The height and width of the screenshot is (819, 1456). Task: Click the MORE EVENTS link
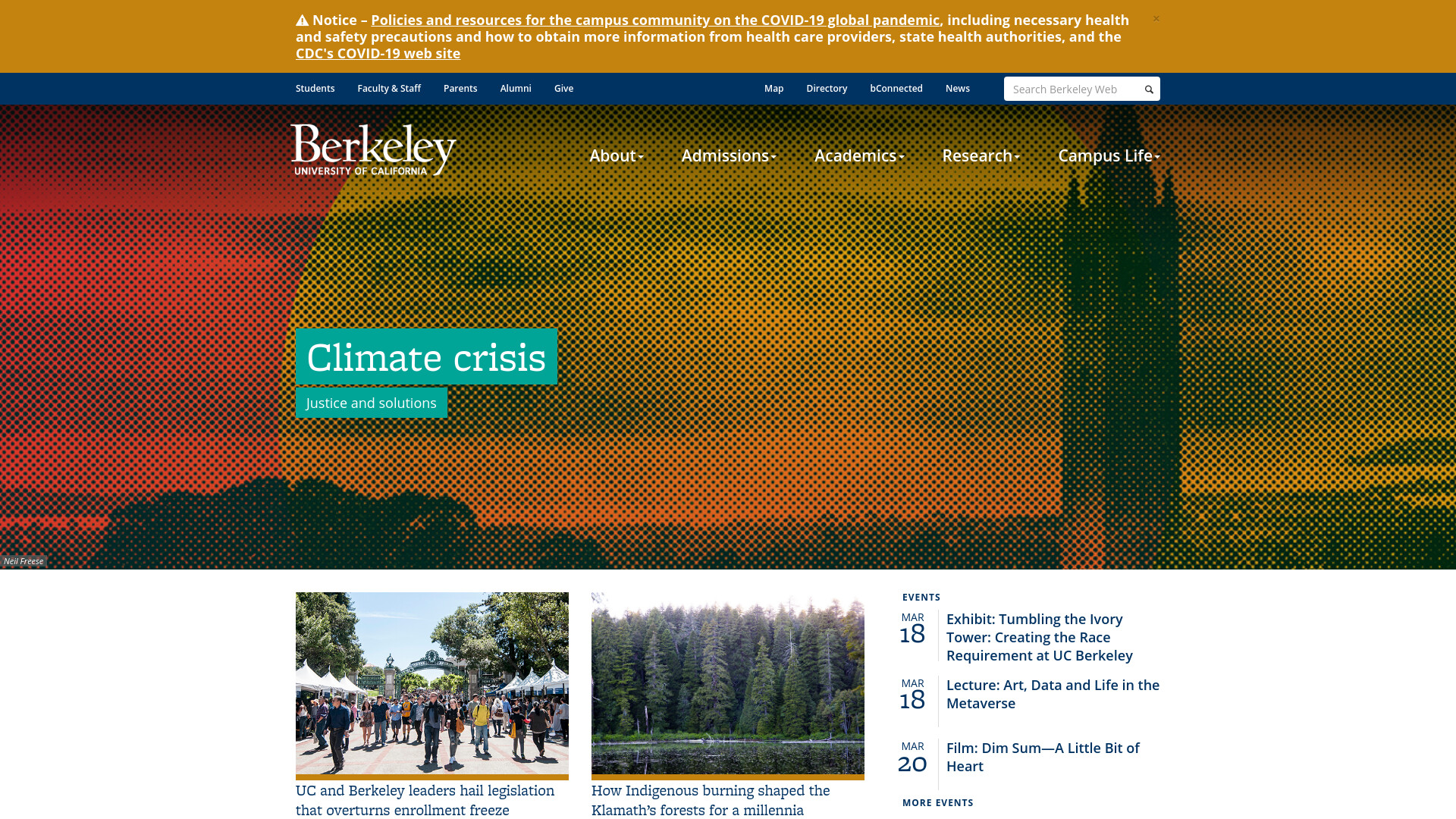pos(938,803)
